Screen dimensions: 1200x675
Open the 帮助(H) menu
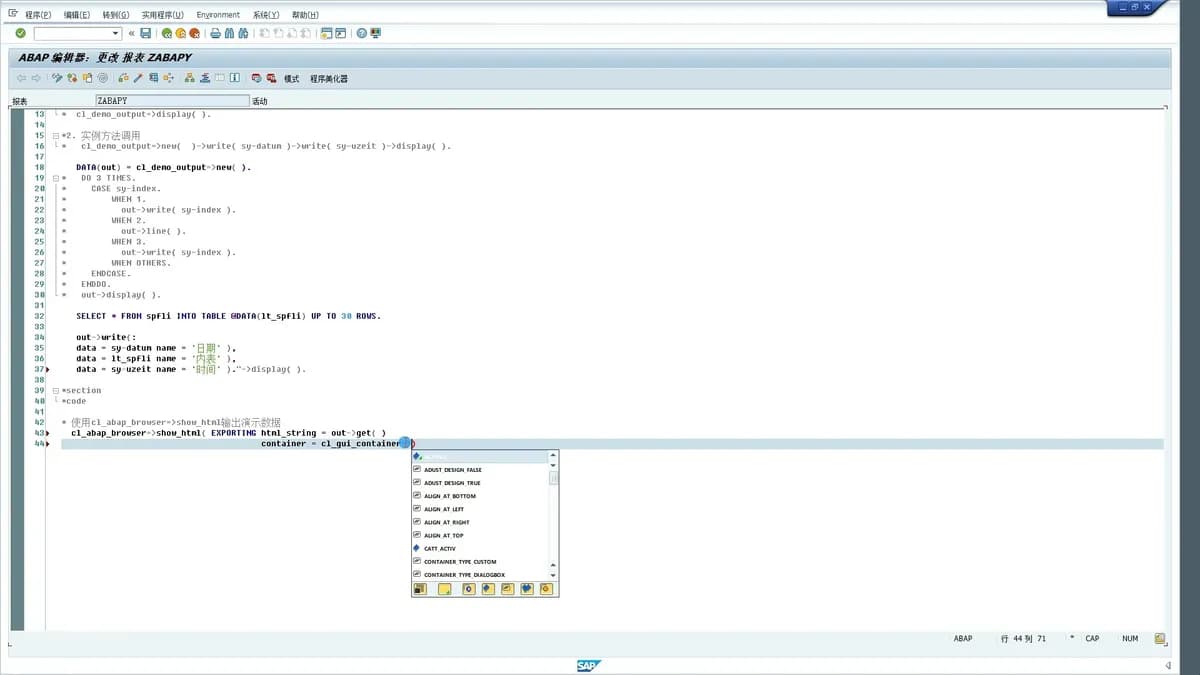[x=305, y=15]
